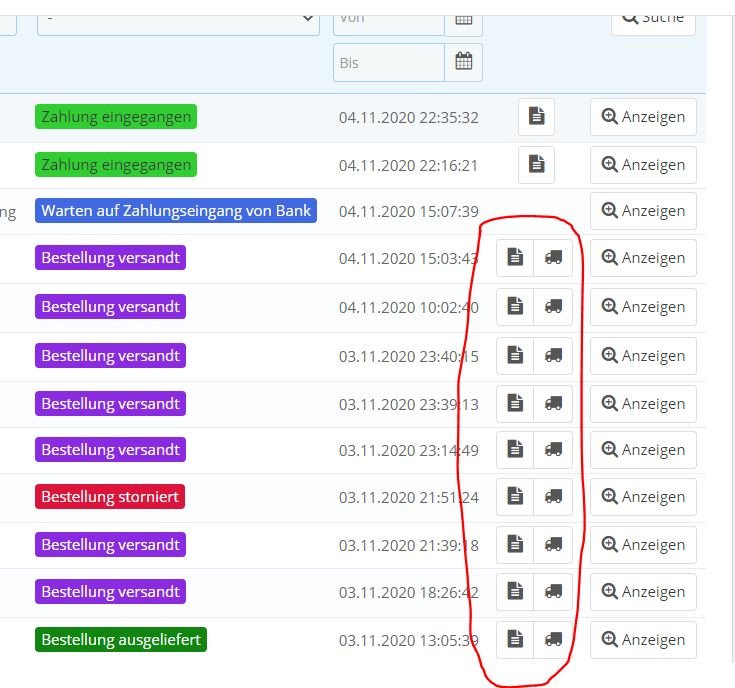Click Zahlung eingegangen badge at 22:16:21
The image size is (735, 688).
116,165
